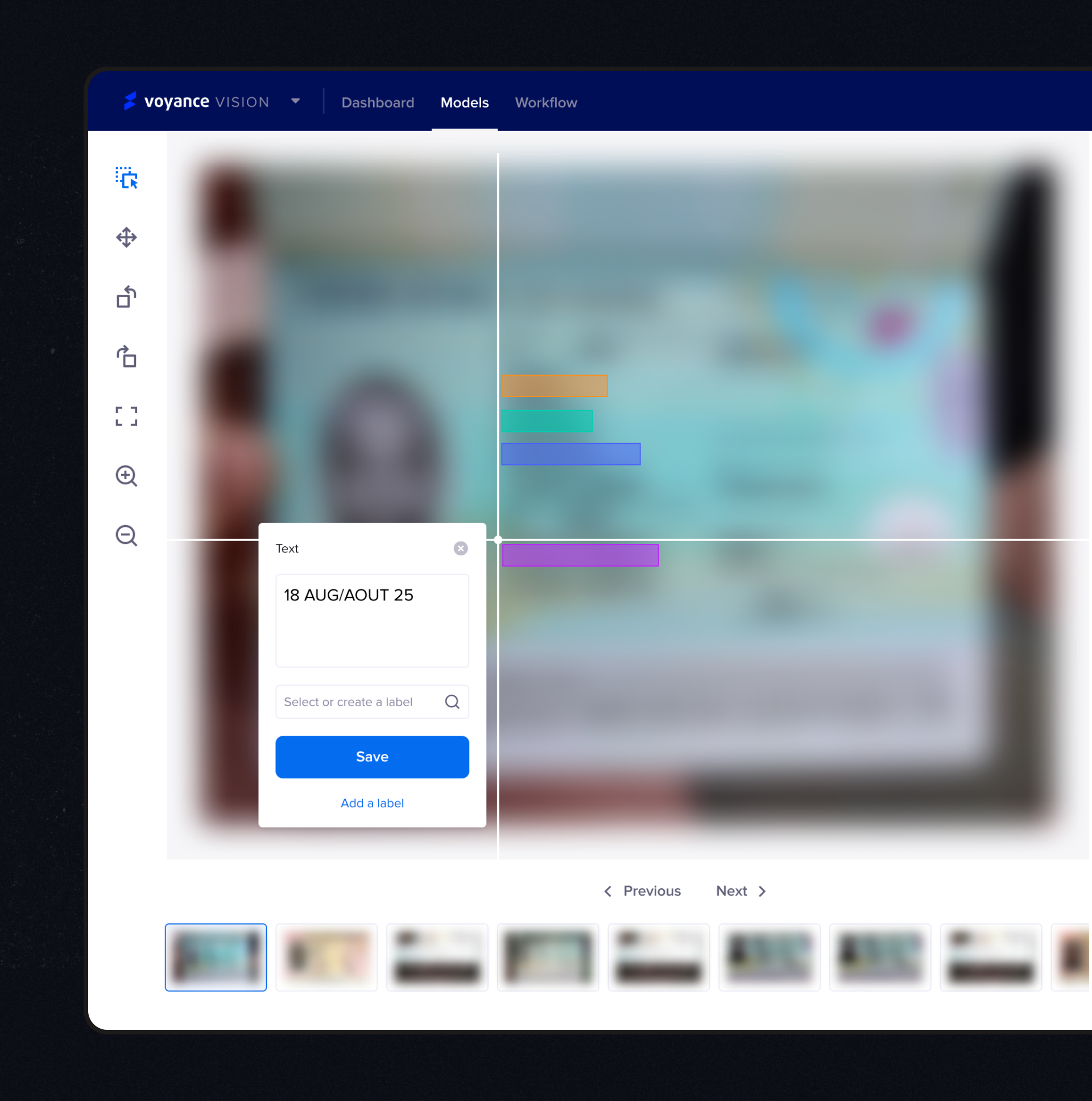The height and width of the screenshot is (1101, 1092).
Task: Select the move/pan tool
Action: tap(126, 237)
